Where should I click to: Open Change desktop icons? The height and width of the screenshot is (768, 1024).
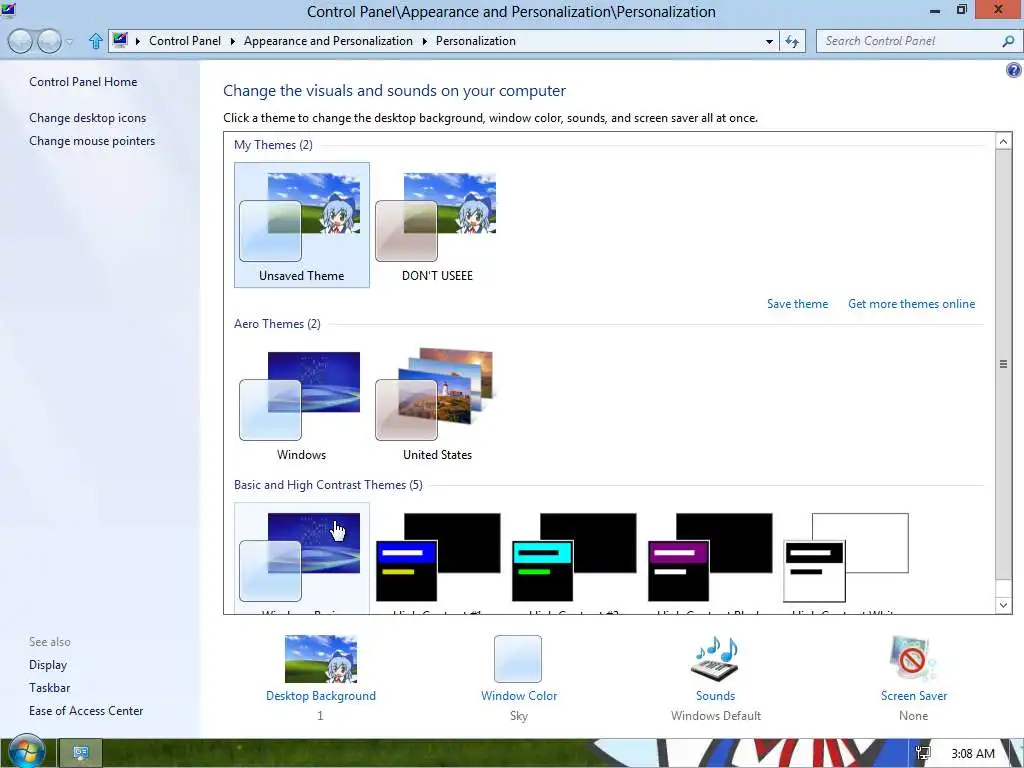click(88, 118)
